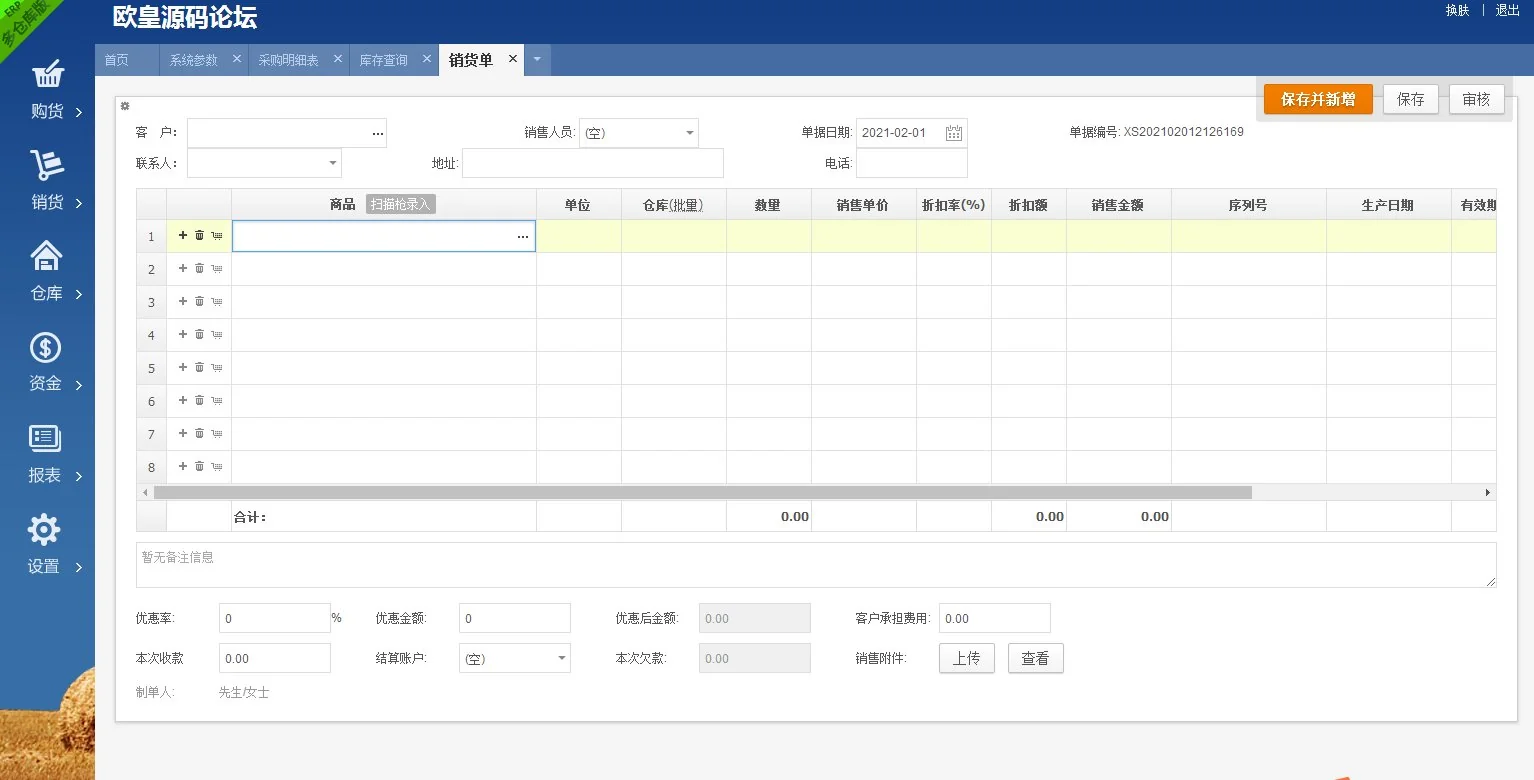
Task: Expand the 结算账户 dropdown
Action: (x=561, y=658)
